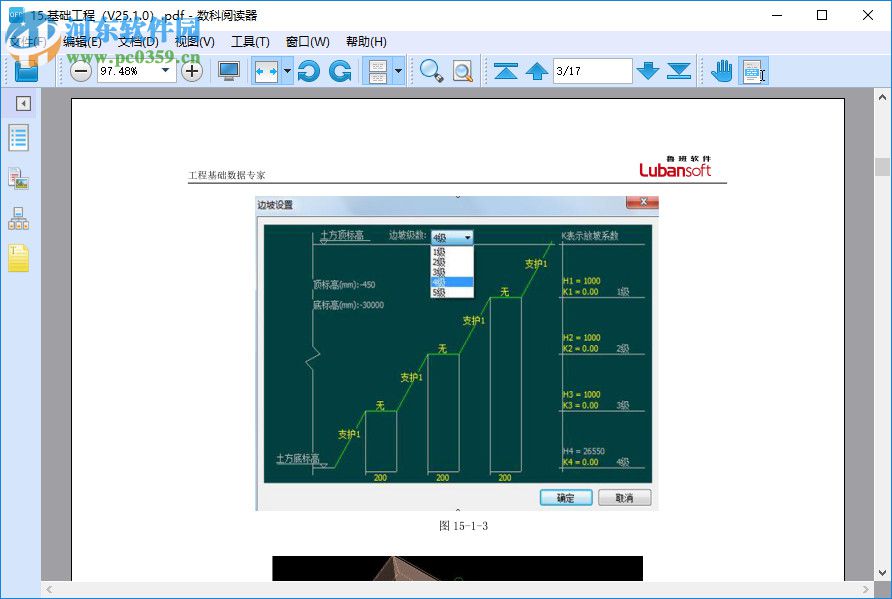
Task: Toggle full screen reading mode
Action: pyautogui.click(x=228, y=71)
